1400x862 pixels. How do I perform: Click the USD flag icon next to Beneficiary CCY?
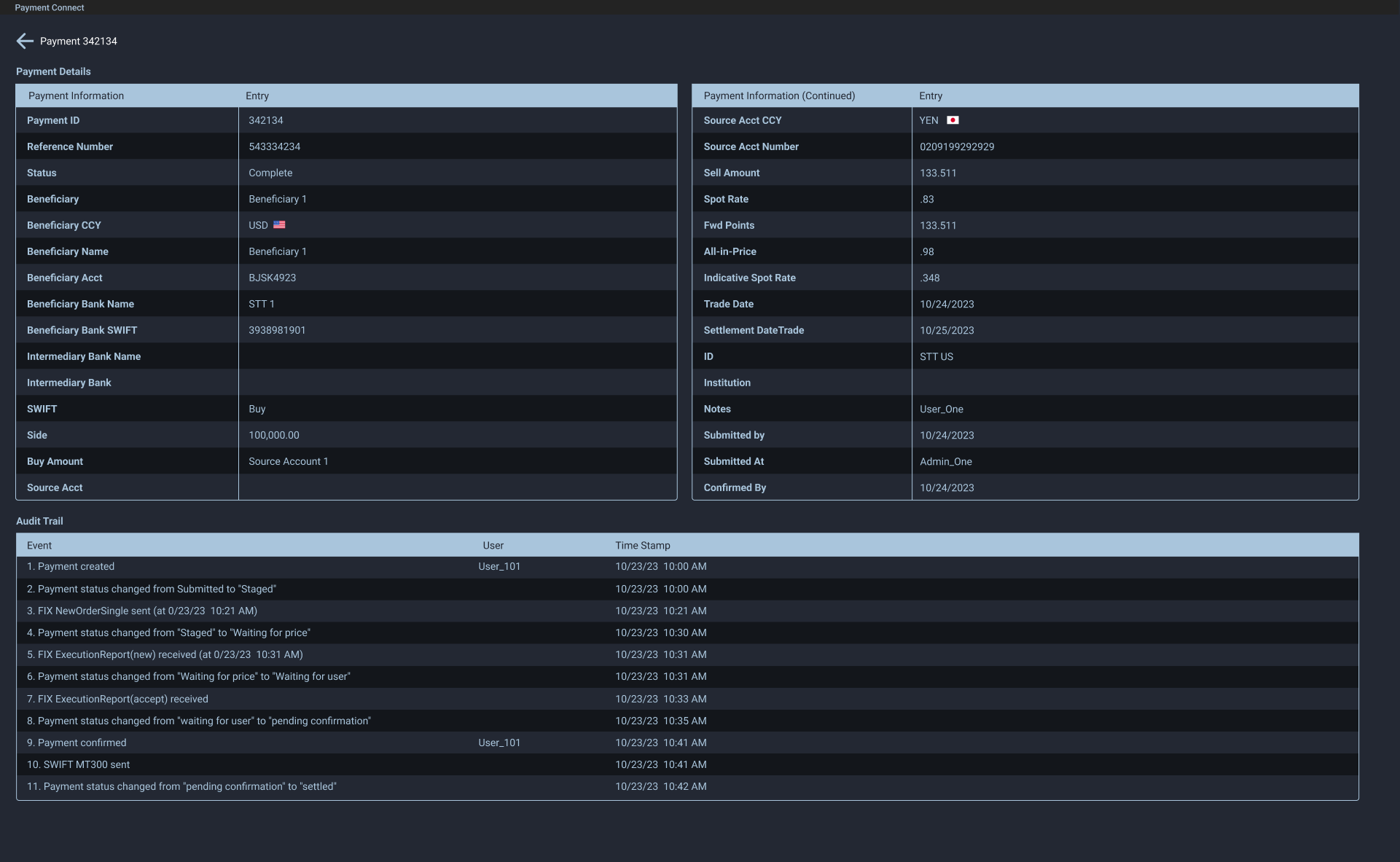(280, 224)
